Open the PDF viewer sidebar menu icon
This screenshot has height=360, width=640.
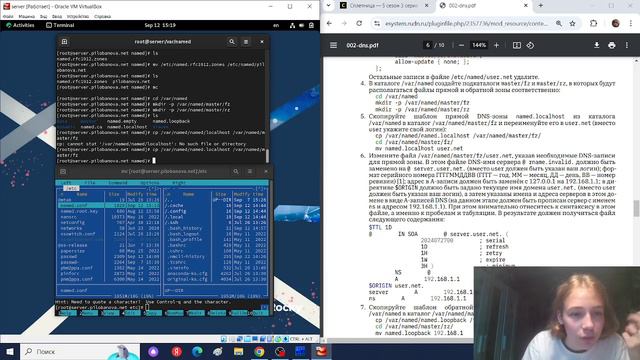point(333,45)
